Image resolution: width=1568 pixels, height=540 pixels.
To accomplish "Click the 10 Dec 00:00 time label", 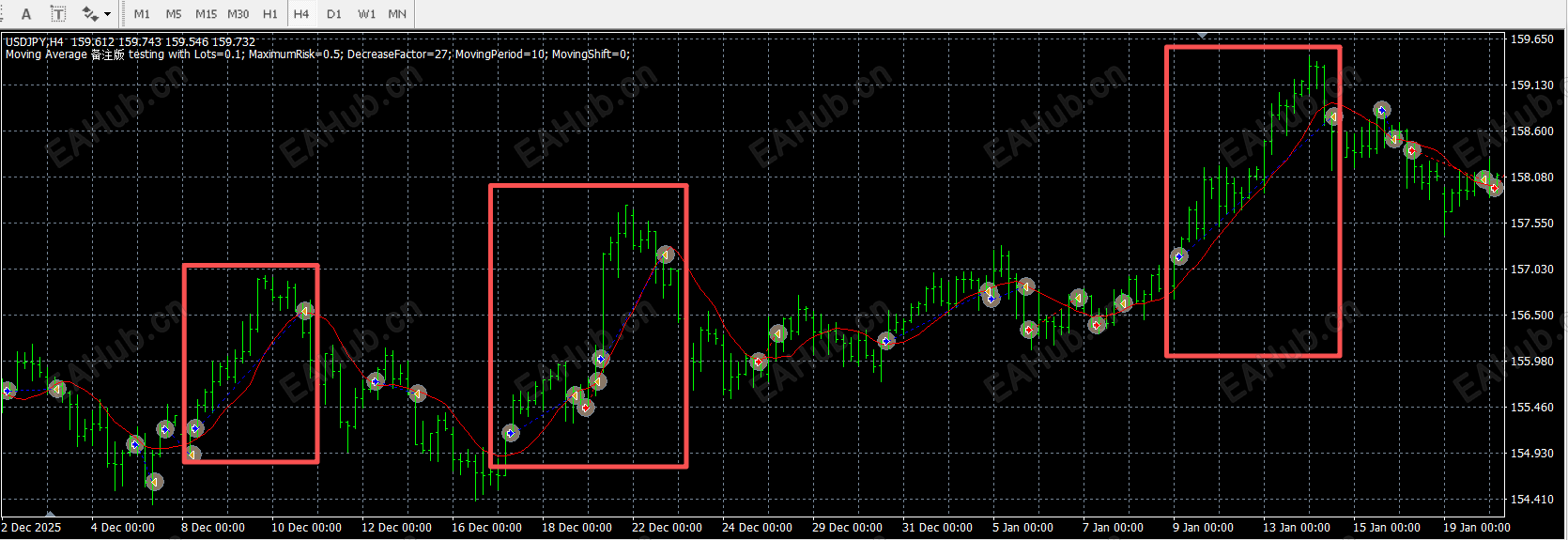I will tap(306, 528).
